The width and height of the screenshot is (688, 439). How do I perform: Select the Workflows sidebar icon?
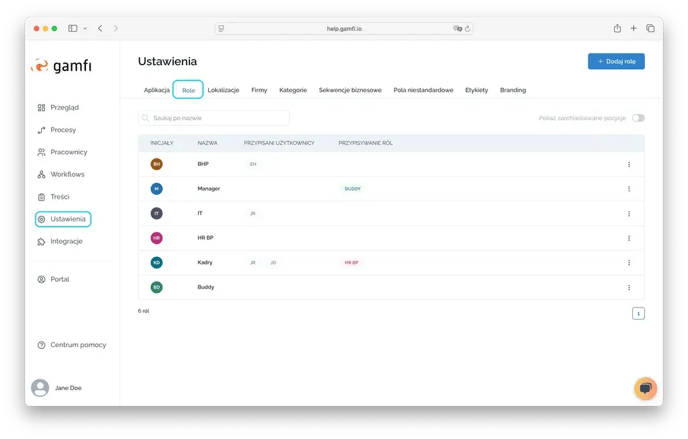(41, 174)
